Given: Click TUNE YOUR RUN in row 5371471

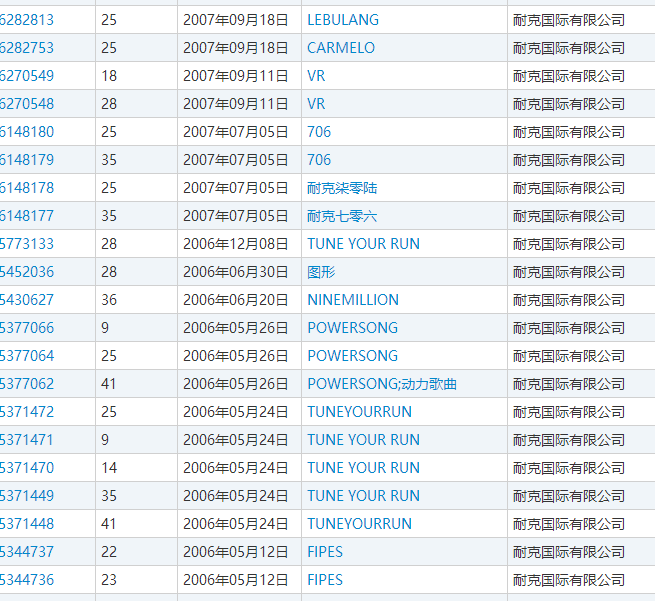Looking at the screenshot, I should (x=363, y=440).
